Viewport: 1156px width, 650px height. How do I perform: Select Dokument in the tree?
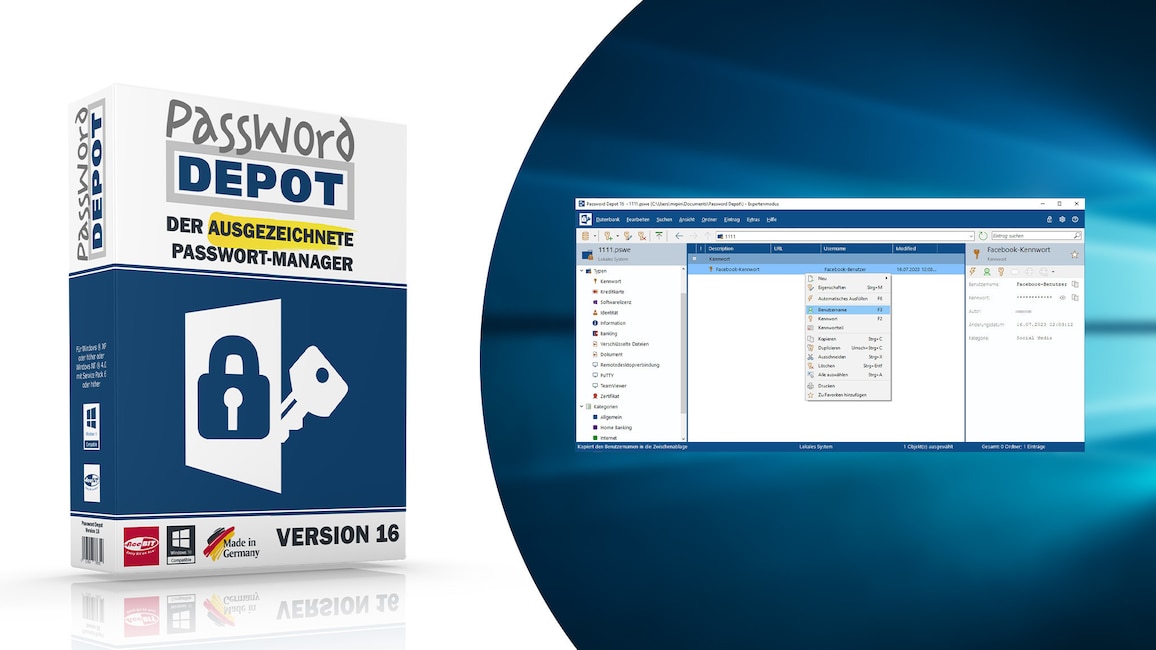point(611,354)
